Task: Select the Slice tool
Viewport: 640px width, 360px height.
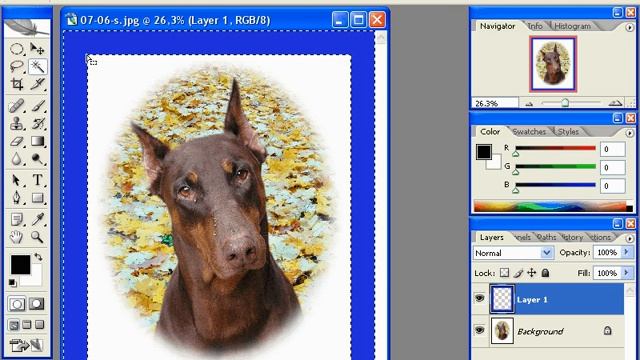Action: click(38, 84)
